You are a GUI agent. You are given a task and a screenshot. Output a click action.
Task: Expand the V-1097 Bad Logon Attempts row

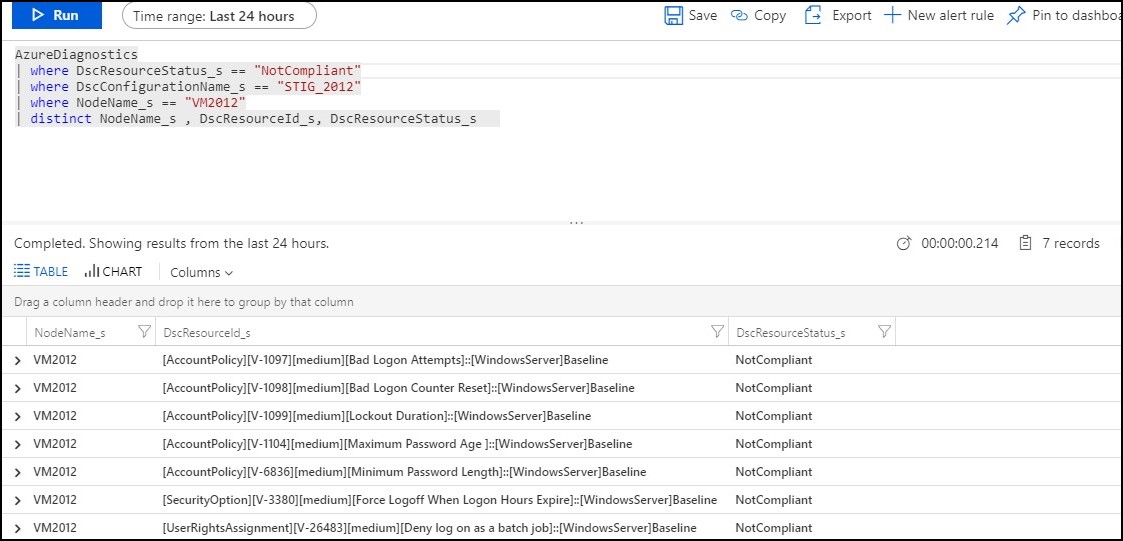[x=17, y=360]
